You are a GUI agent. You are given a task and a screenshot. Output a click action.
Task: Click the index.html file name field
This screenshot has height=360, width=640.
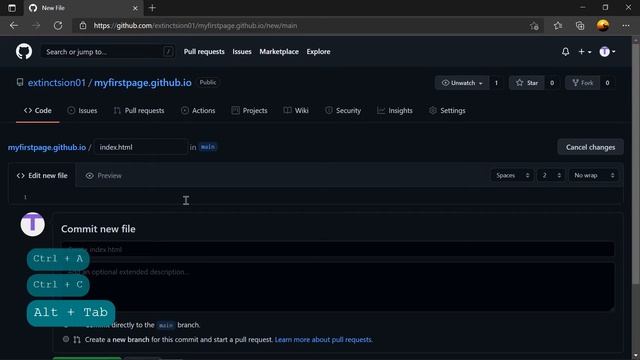pos(140,147)
